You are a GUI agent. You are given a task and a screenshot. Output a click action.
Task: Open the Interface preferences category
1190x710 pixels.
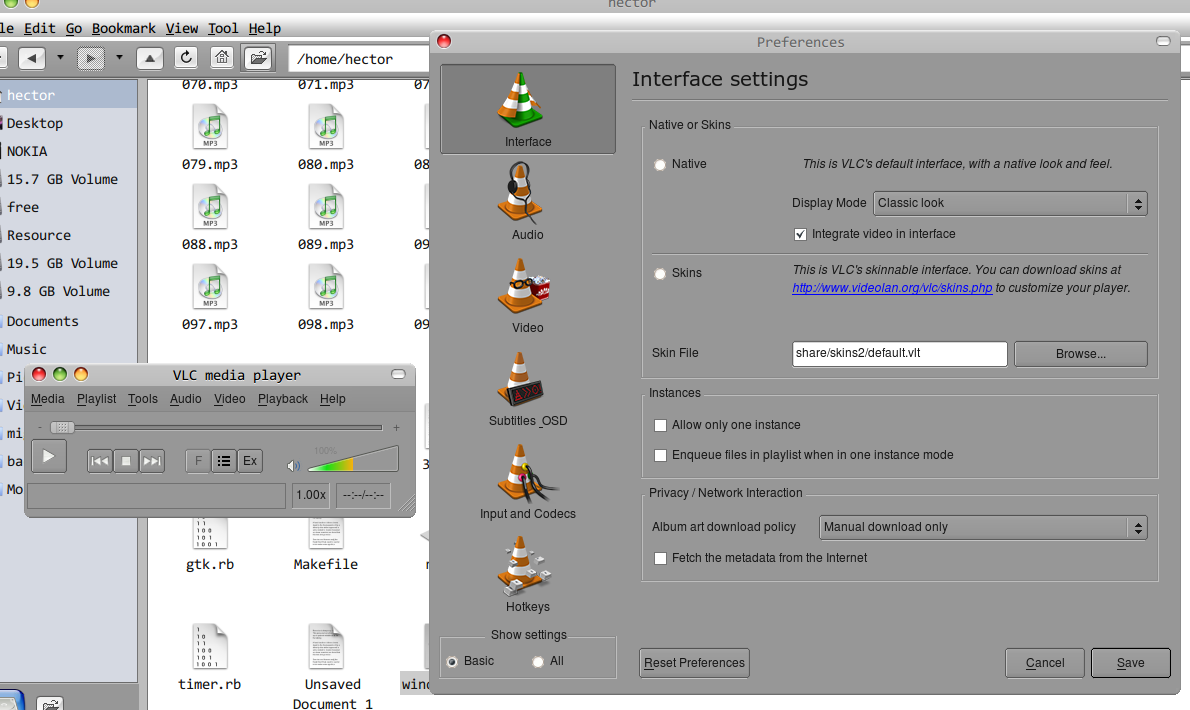click(527, 109)
